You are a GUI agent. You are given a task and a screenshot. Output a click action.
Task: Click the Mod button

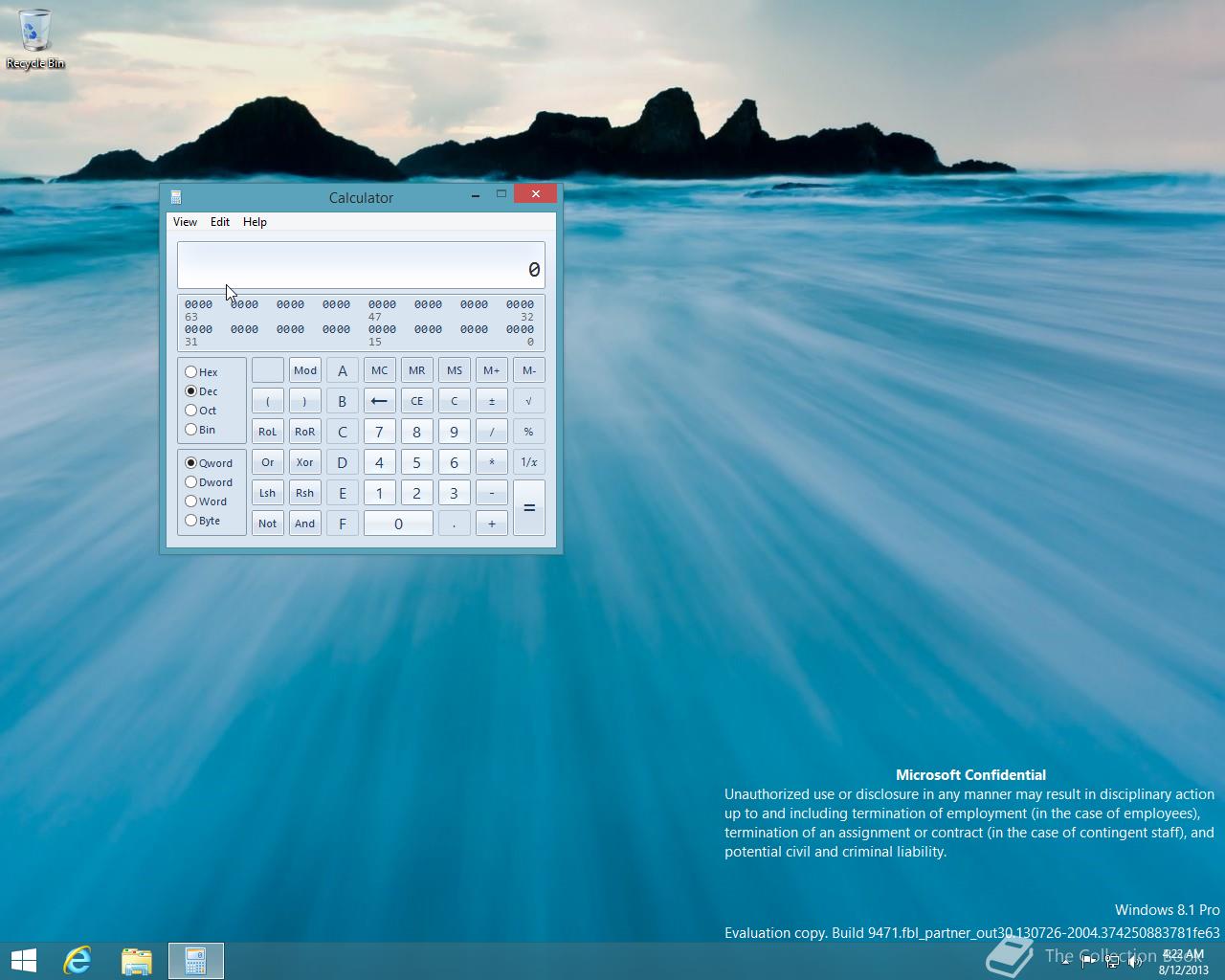tap(304, 370)
